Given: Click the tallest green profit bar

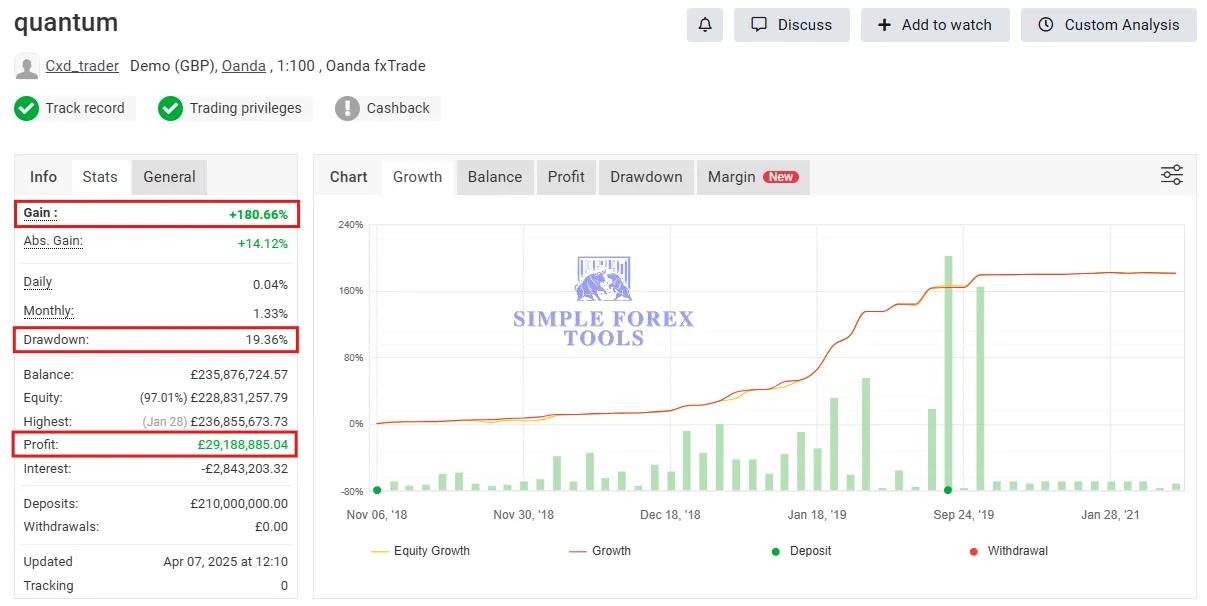Looking at the screenshot, I should (x=948, y=372).
